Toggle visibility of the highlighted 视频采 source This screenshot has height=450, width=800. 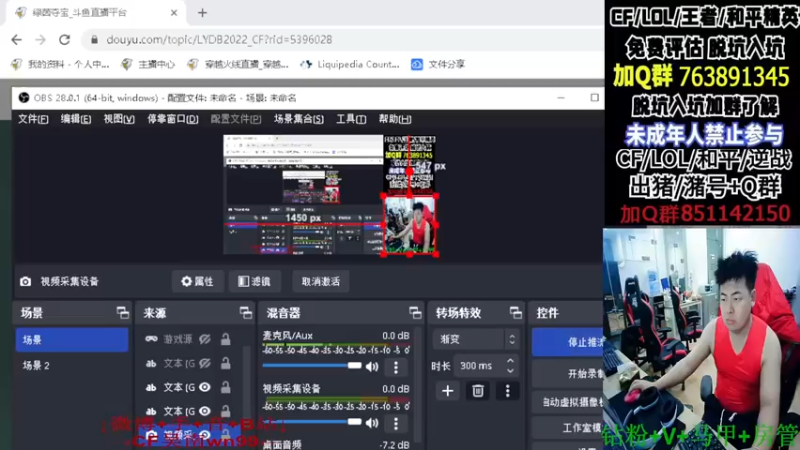point(205,435)
